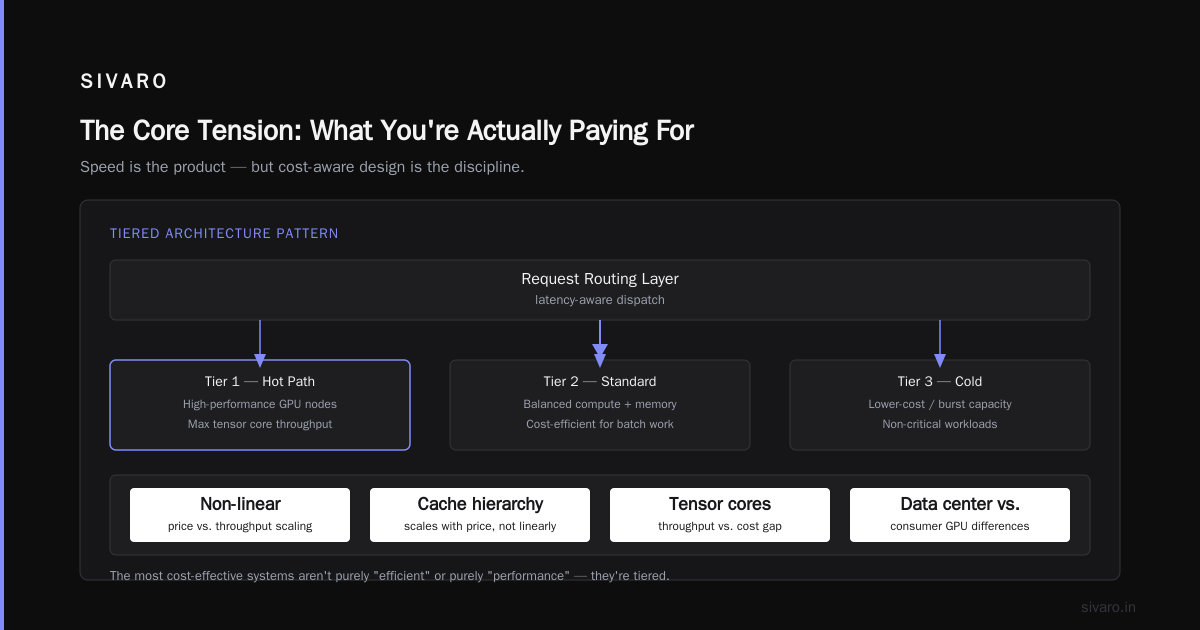Select the Tier 3 — Cold card
1200x630 pixels.
tap(940, 405)
